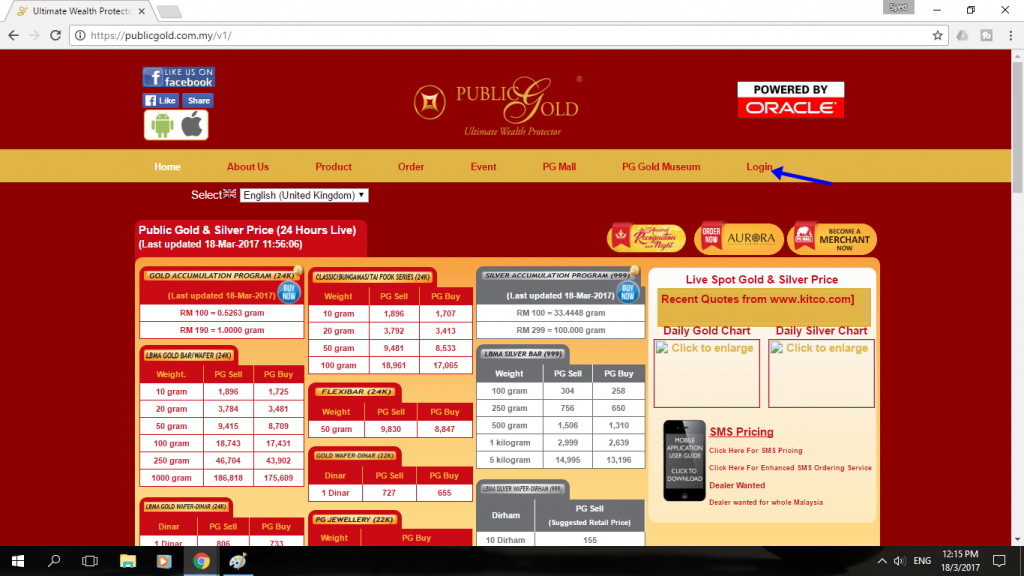Open the mobile application user guide phone image
Image resolution: width=1024 pixels, height=576 pixels.
tap(684, 461)
